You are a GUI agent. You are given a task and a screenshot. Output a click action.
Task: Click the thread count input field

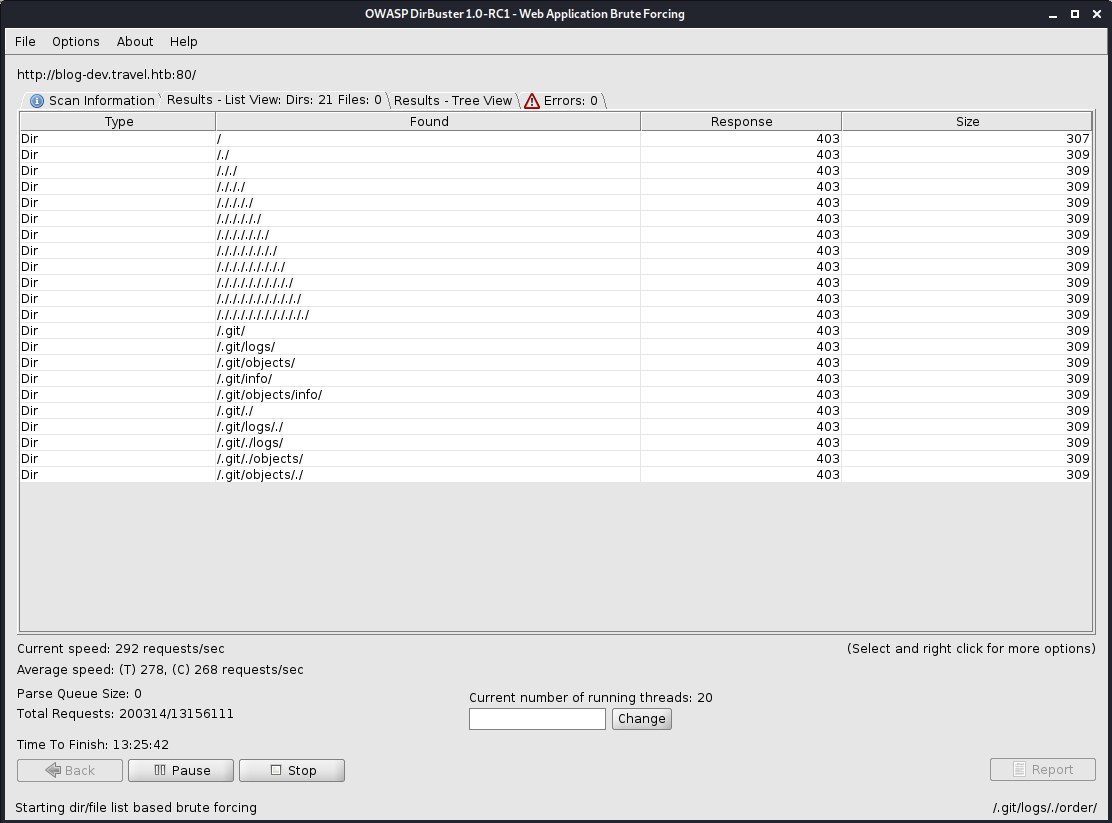537,719
